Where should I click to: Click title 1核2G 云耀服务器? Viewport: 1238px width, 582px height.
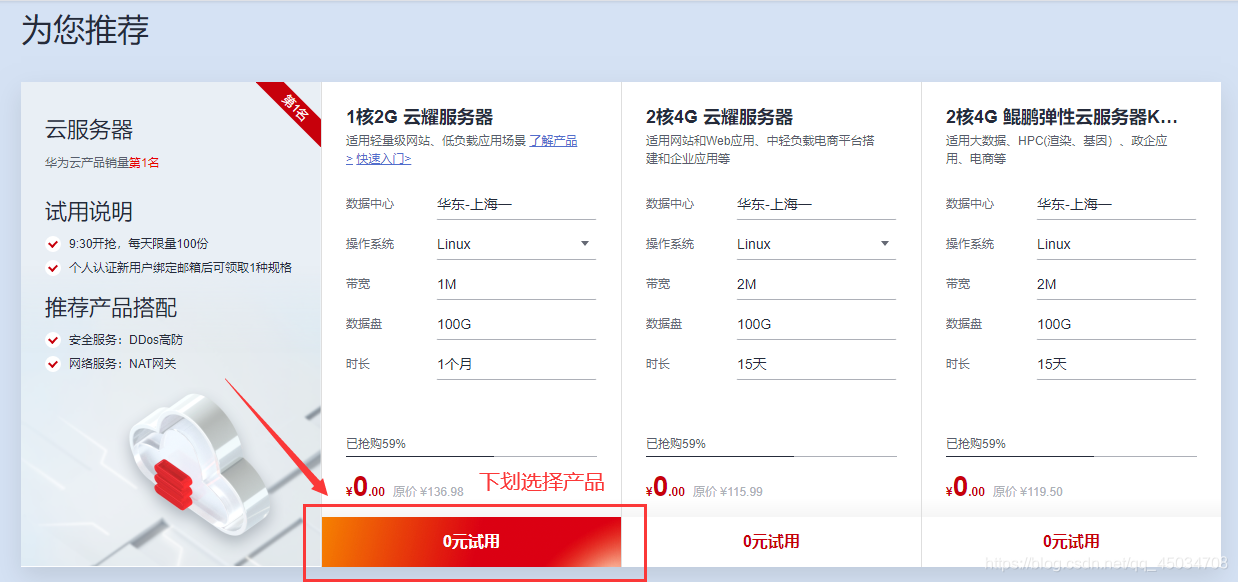point(420,117)
